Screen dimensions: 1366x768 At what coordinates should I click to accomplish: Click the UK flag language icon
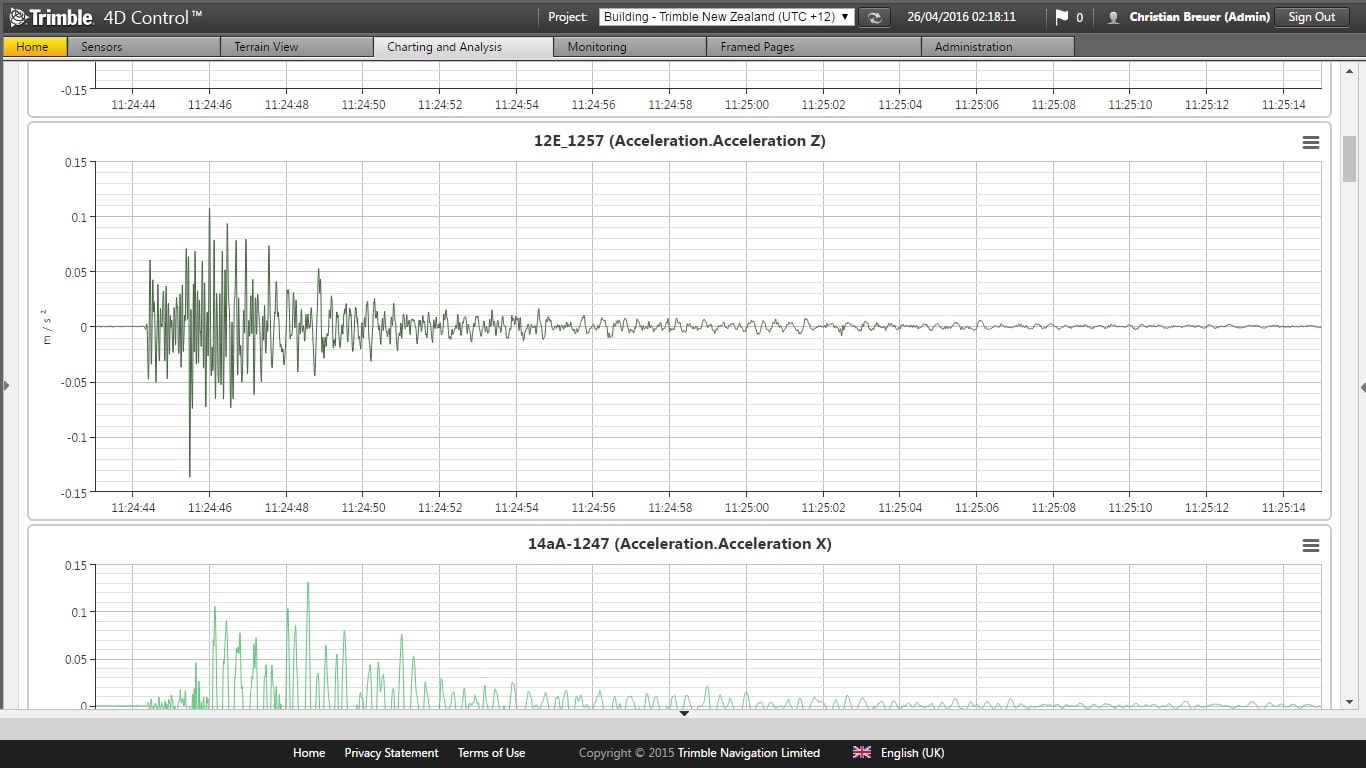[x=861, y=753]
